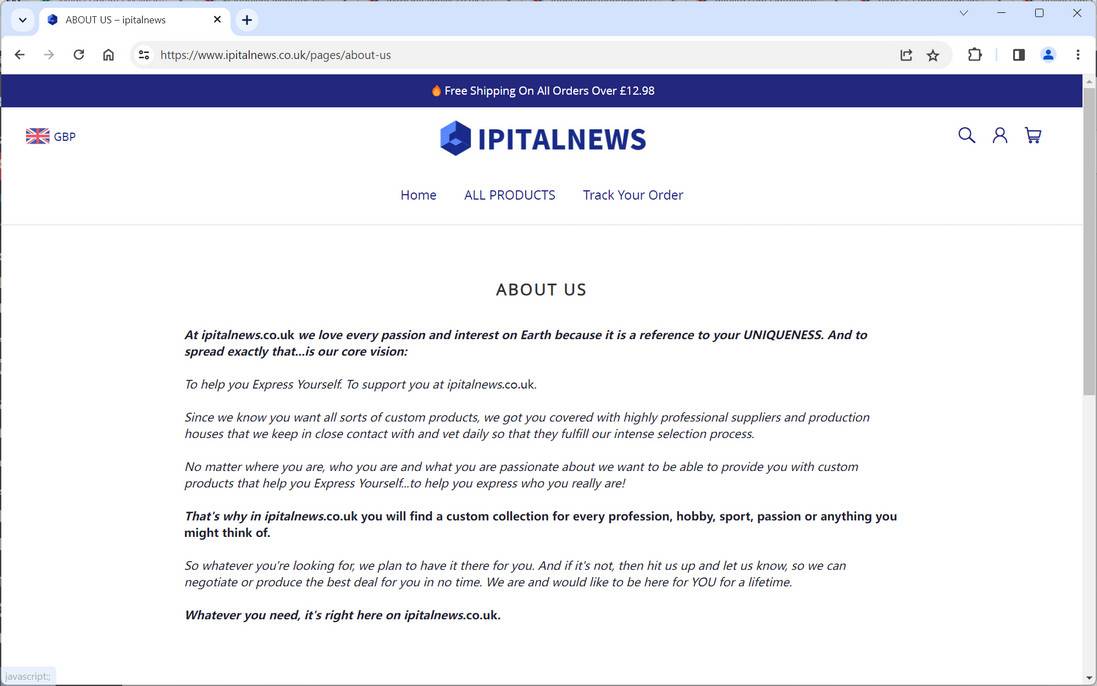Open the tab search chevron
This screenshot has height=686, width=1097.
[x=22, y=19]
